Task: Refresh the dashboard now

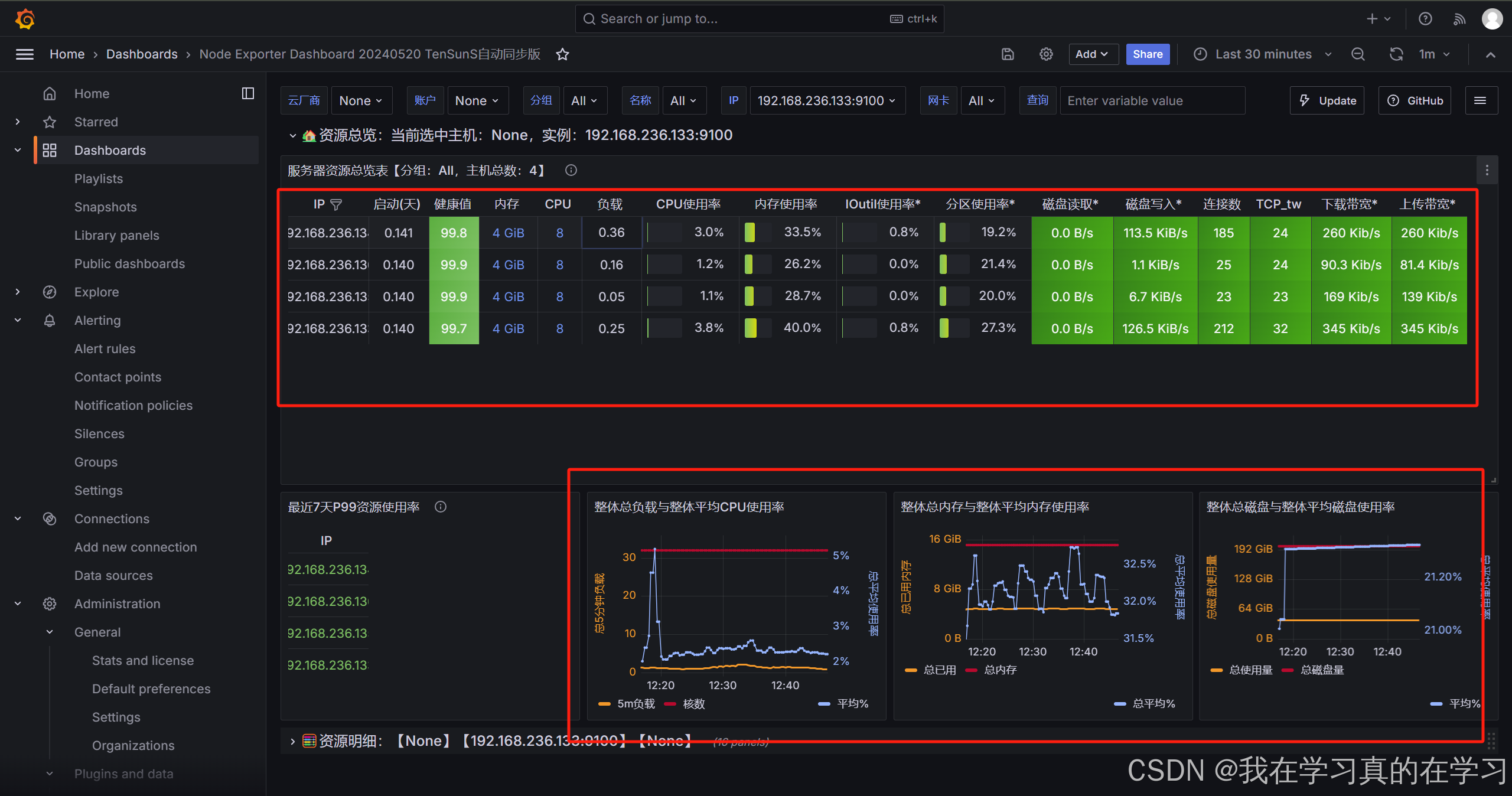Action: coord(1396,54)
